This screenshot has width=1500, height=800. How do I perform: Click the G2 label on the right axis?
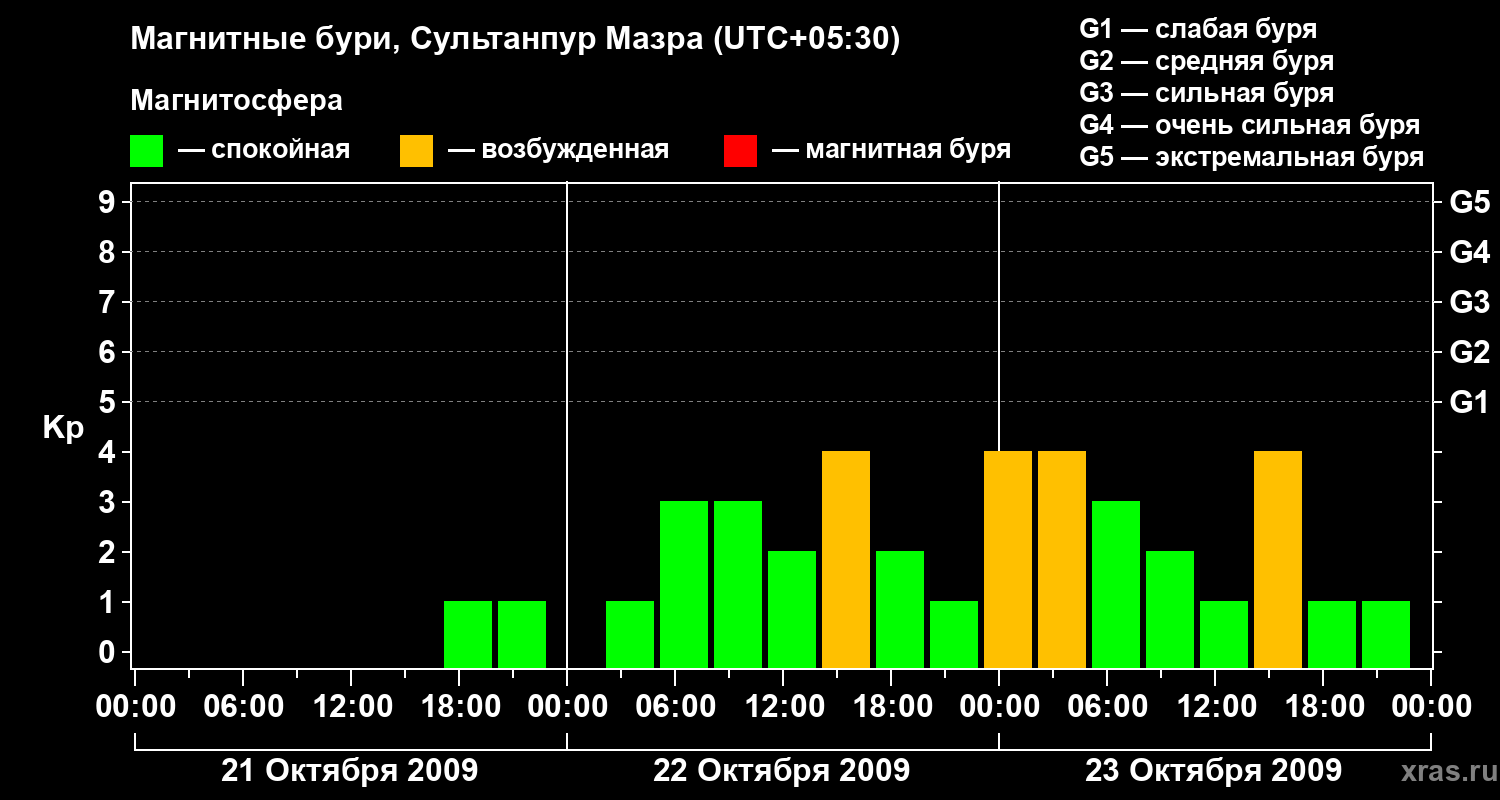coord(1470,352)
